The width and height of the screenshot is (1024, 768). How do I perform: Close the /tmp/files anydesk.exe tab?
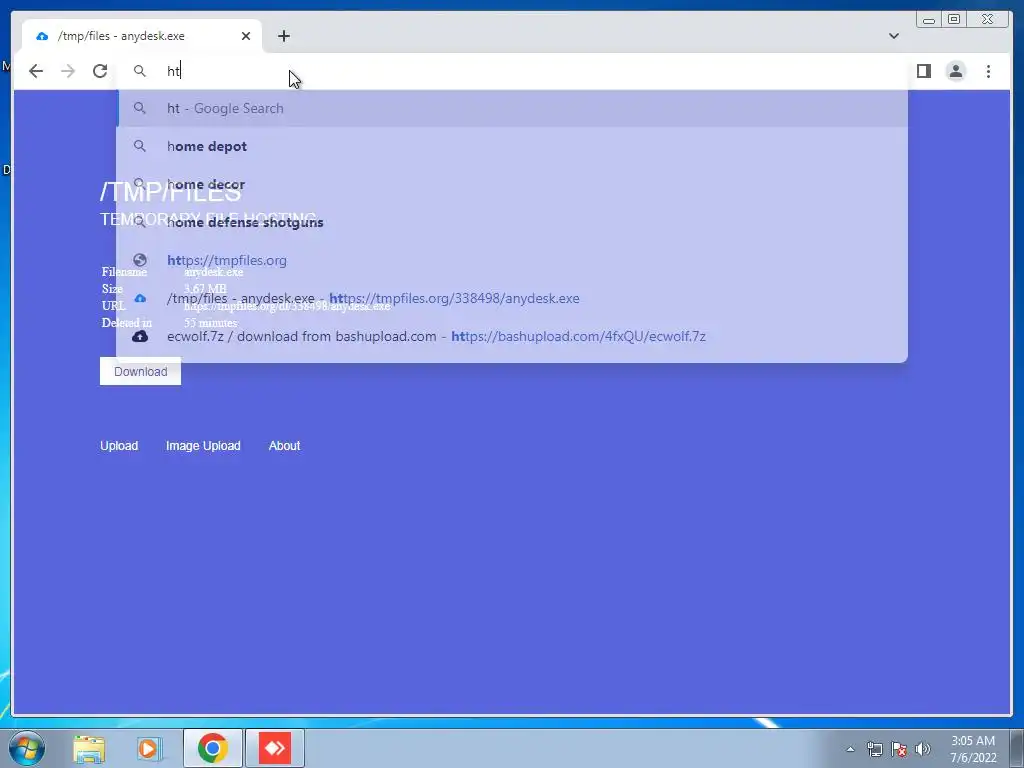tap(246, 36)
